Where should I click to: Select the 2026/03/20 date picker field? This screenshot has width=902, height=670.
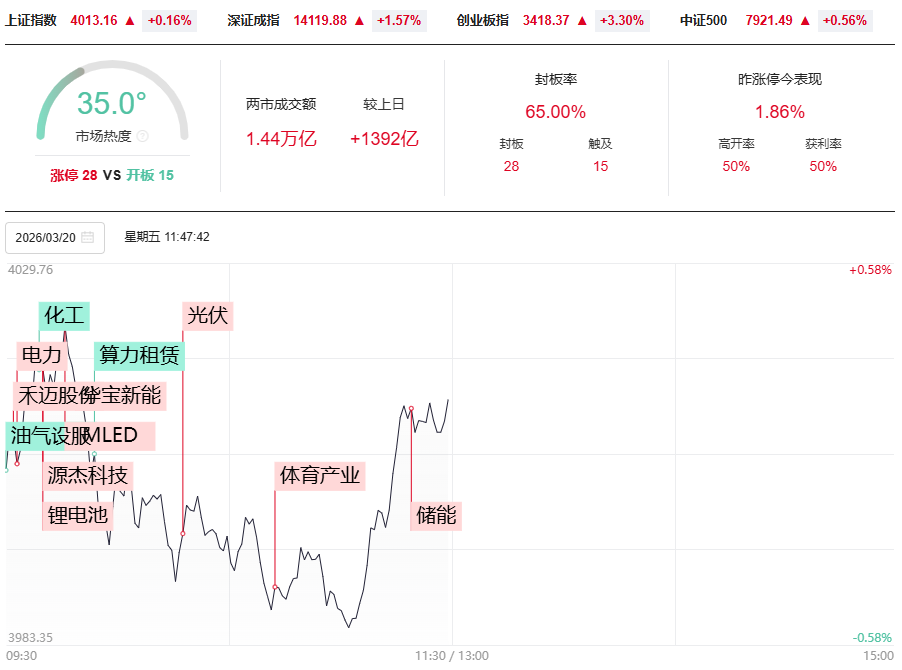pyautogui.click(x=55, y=238)
